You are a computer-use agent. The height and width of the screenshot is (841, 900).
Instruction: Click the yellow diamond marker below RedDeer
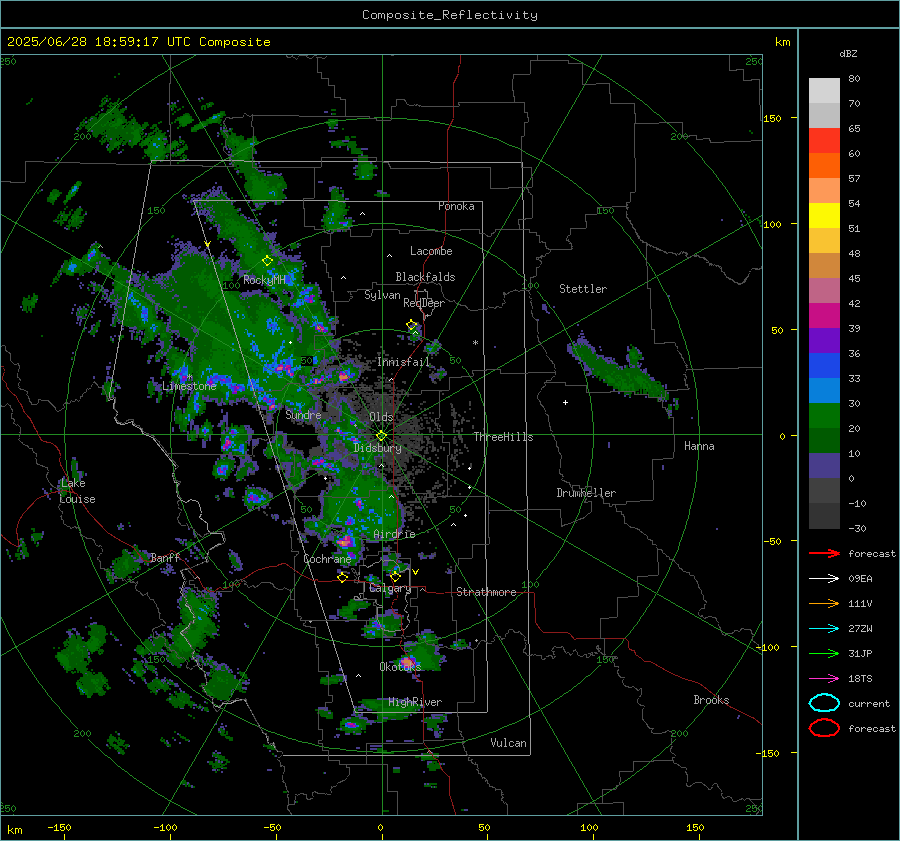click(x=411, y=325)
